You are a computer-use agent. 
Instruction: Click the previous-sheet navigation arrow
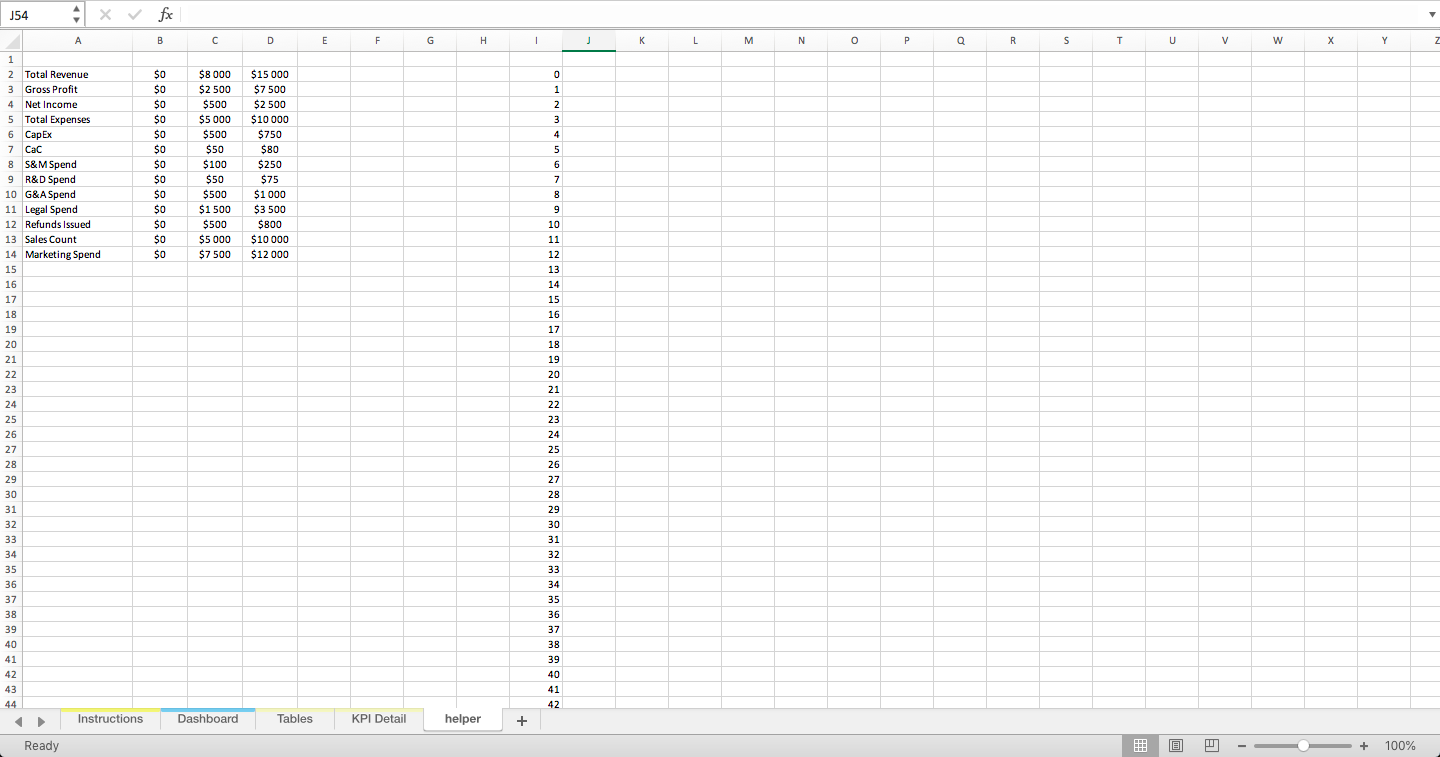[x=18, y=719]
